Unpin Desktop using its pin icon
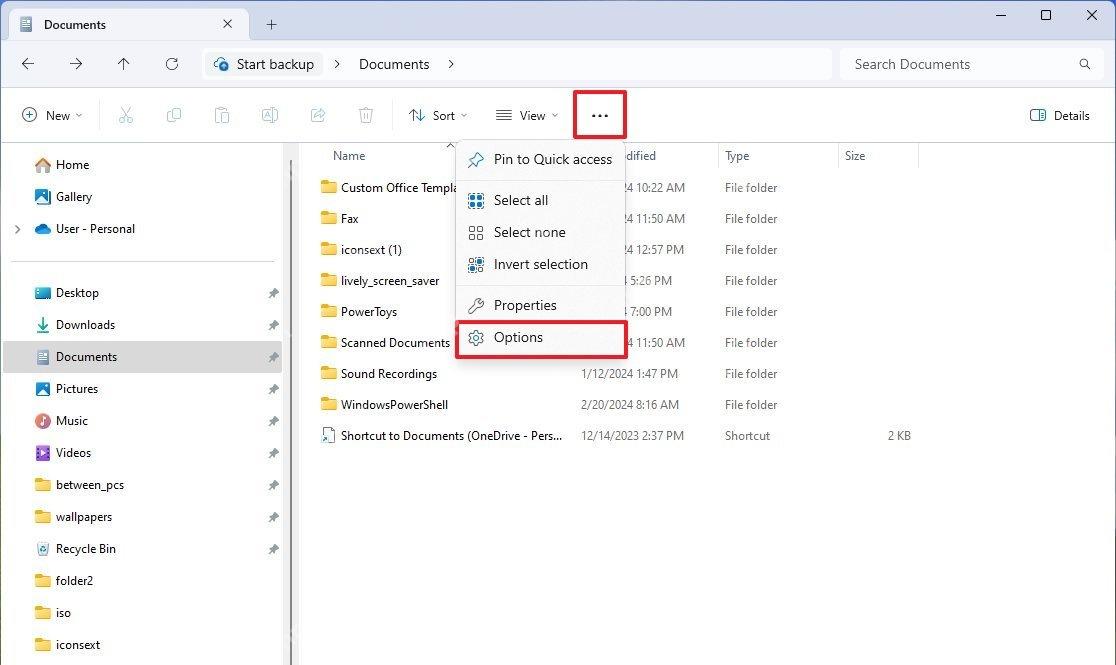This screenshot has width=1116, height=665. (x=273, y=293)
